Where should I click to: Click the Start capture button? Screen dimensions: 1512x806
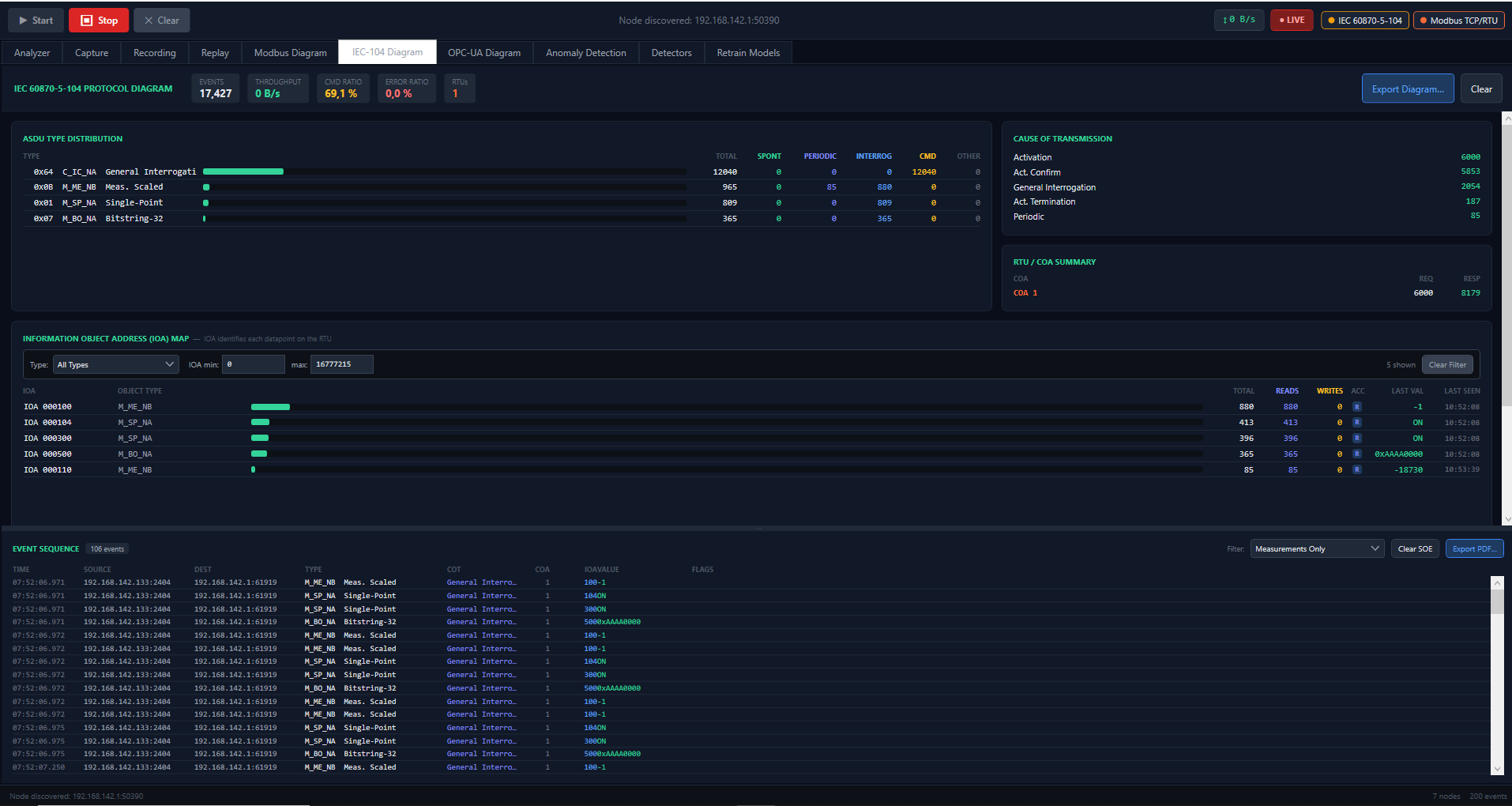coord(36,21)
